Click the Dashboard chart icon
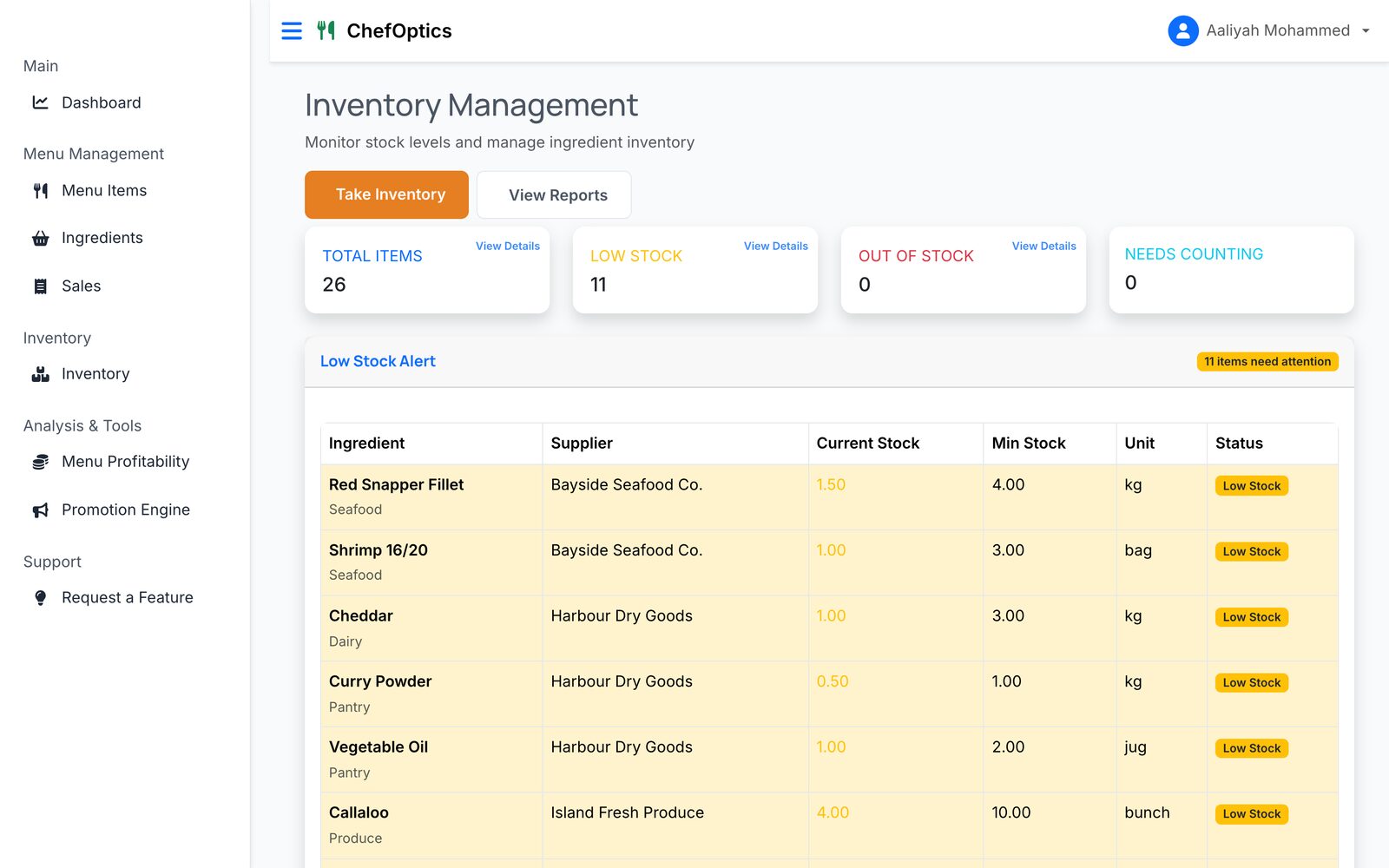The width and height of the screenshot is (1389, 868). tap(40, 102)
